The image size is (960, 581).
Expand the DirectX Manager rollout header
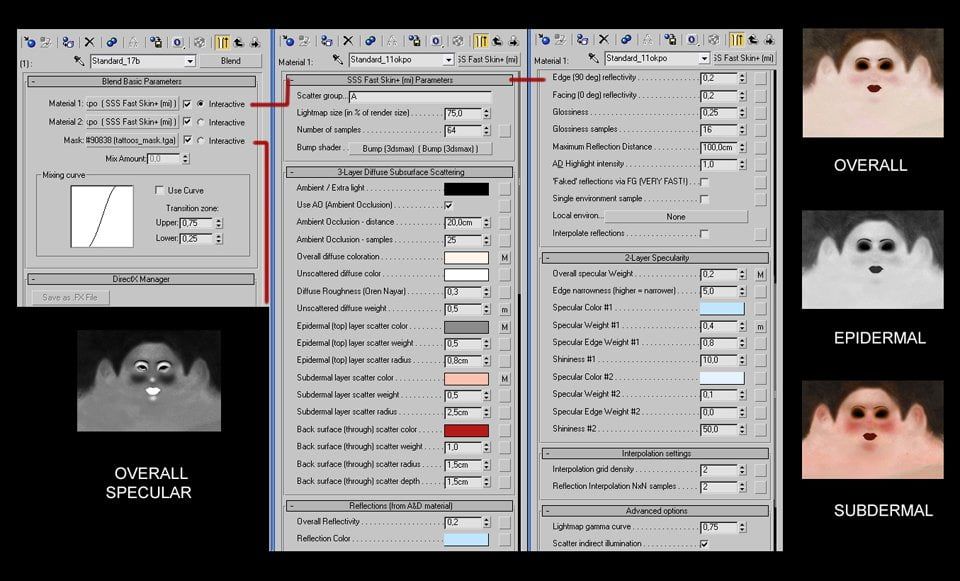coord(141,279)
